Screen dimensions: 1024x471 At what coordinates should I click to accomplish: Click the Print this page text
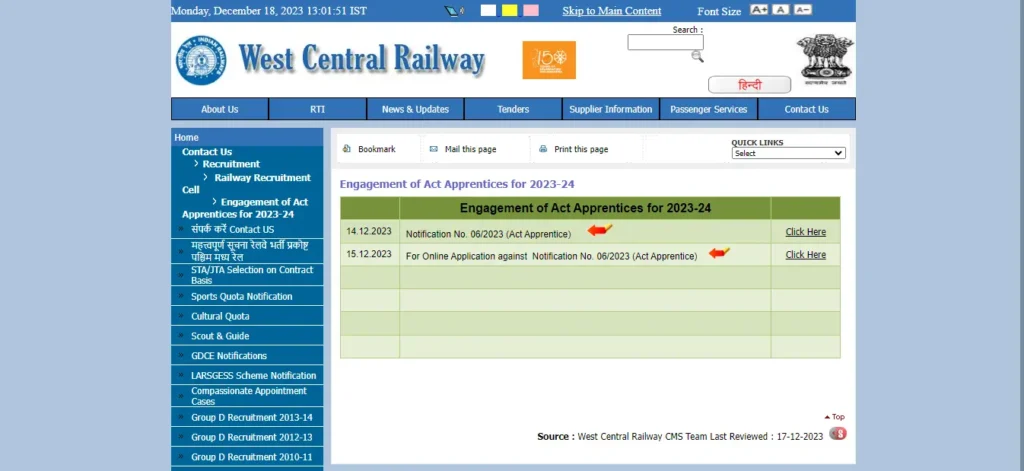point(581,149)
